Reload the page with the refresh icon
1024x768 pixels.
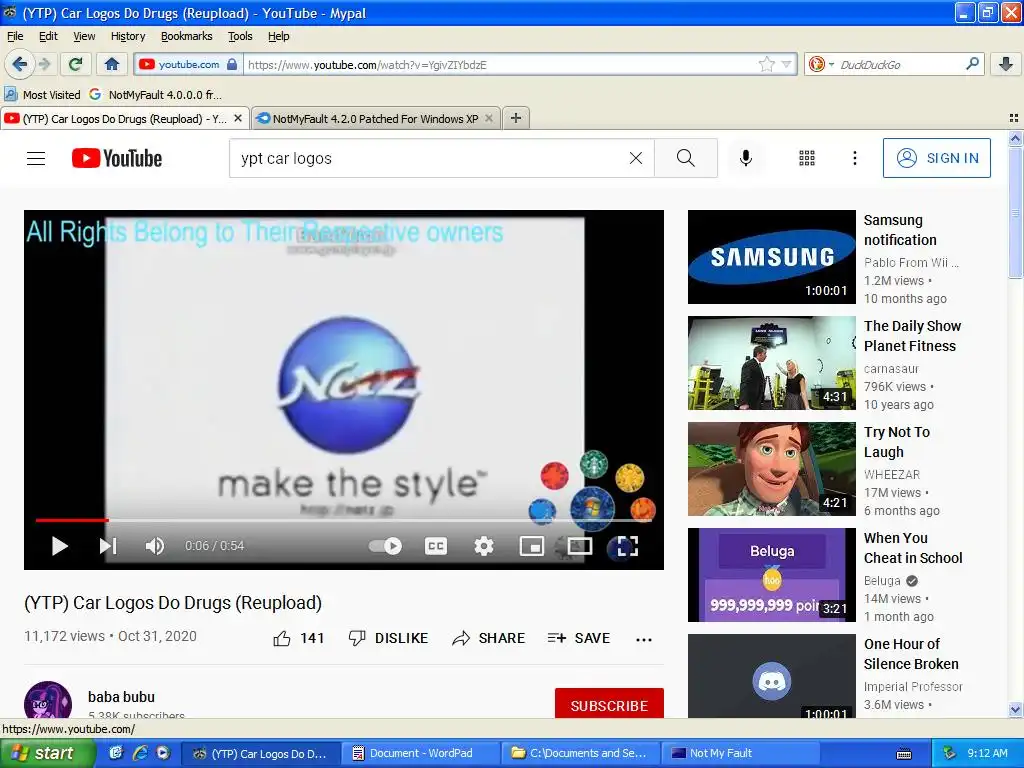coord(75,64)
